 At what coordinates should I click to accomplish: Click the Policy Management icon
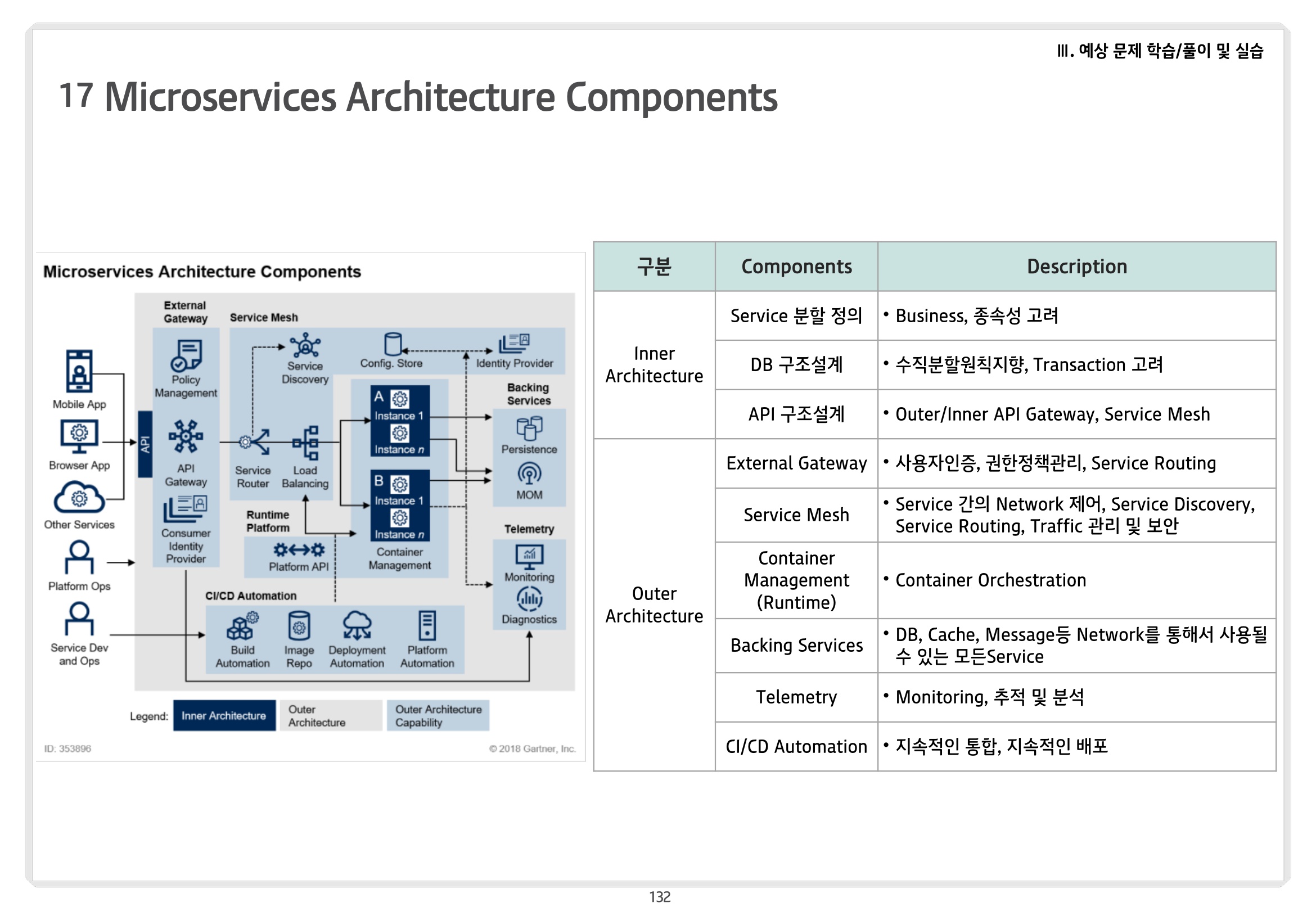186,355
